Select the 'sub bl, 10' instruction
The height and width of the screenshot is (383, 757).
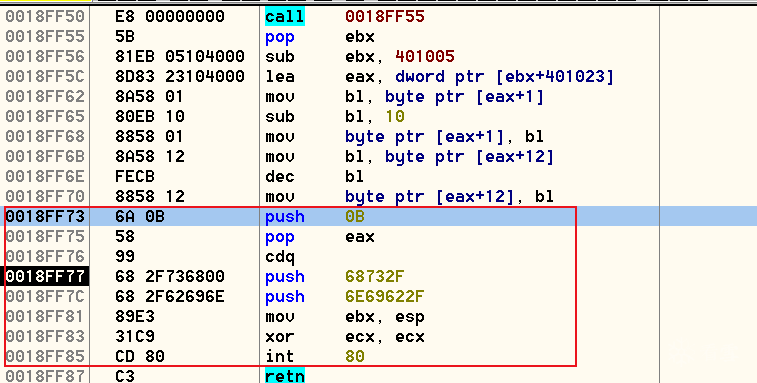[x=335, y=116]
